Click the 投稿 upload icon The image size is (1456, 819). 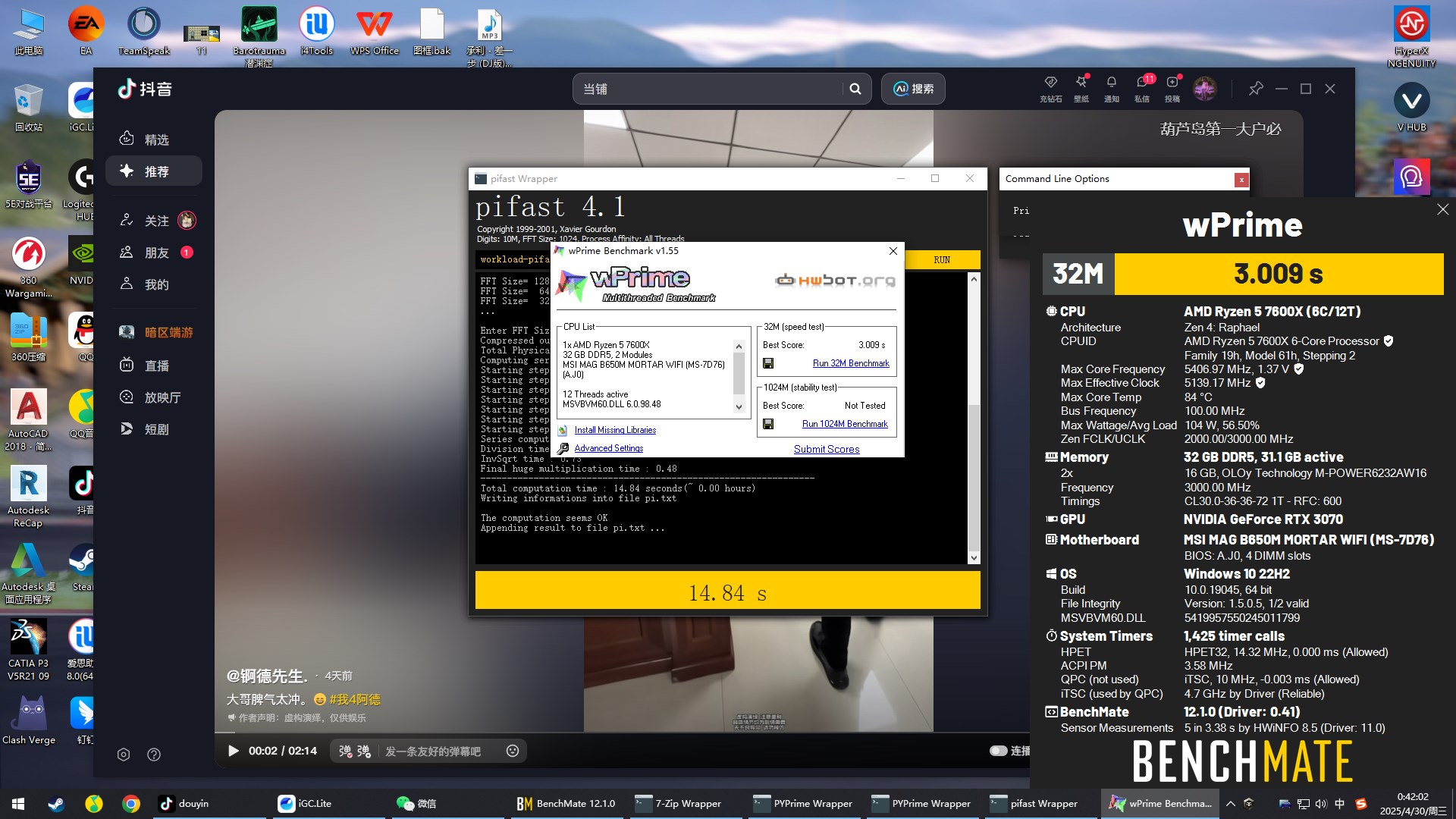(x=1172, y=88)
